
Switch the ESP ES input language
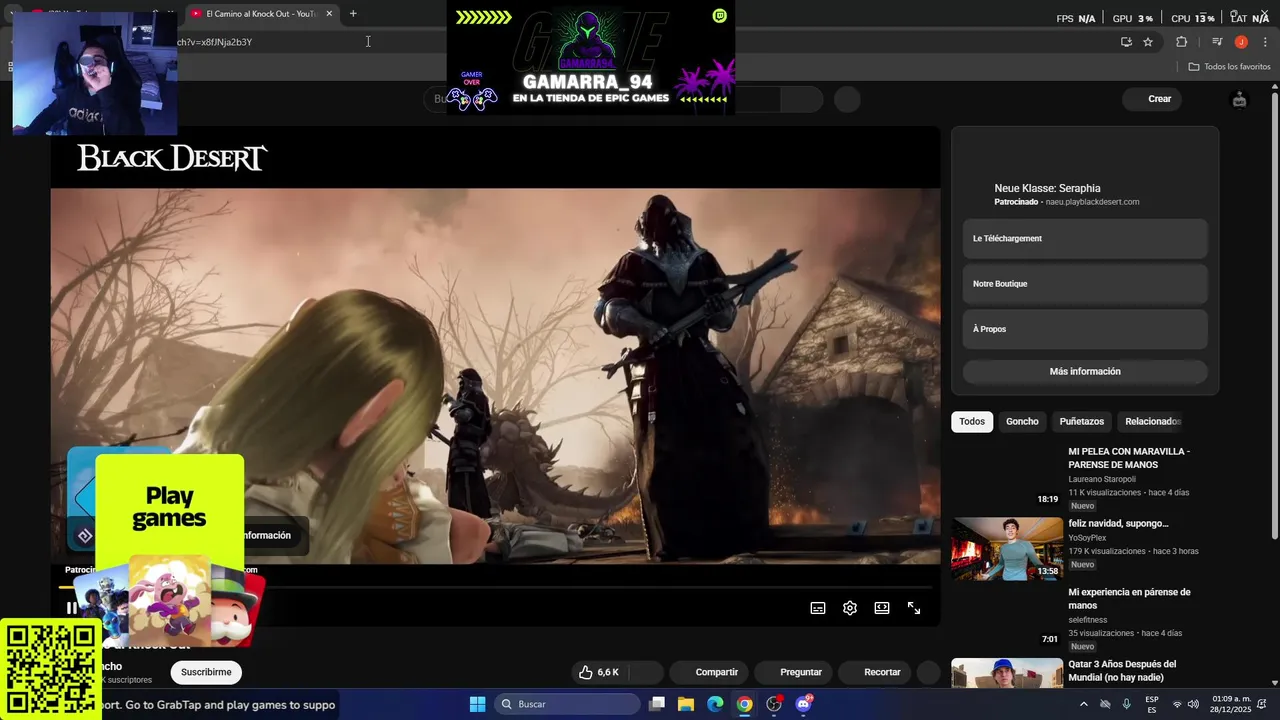pos(1152,704)
